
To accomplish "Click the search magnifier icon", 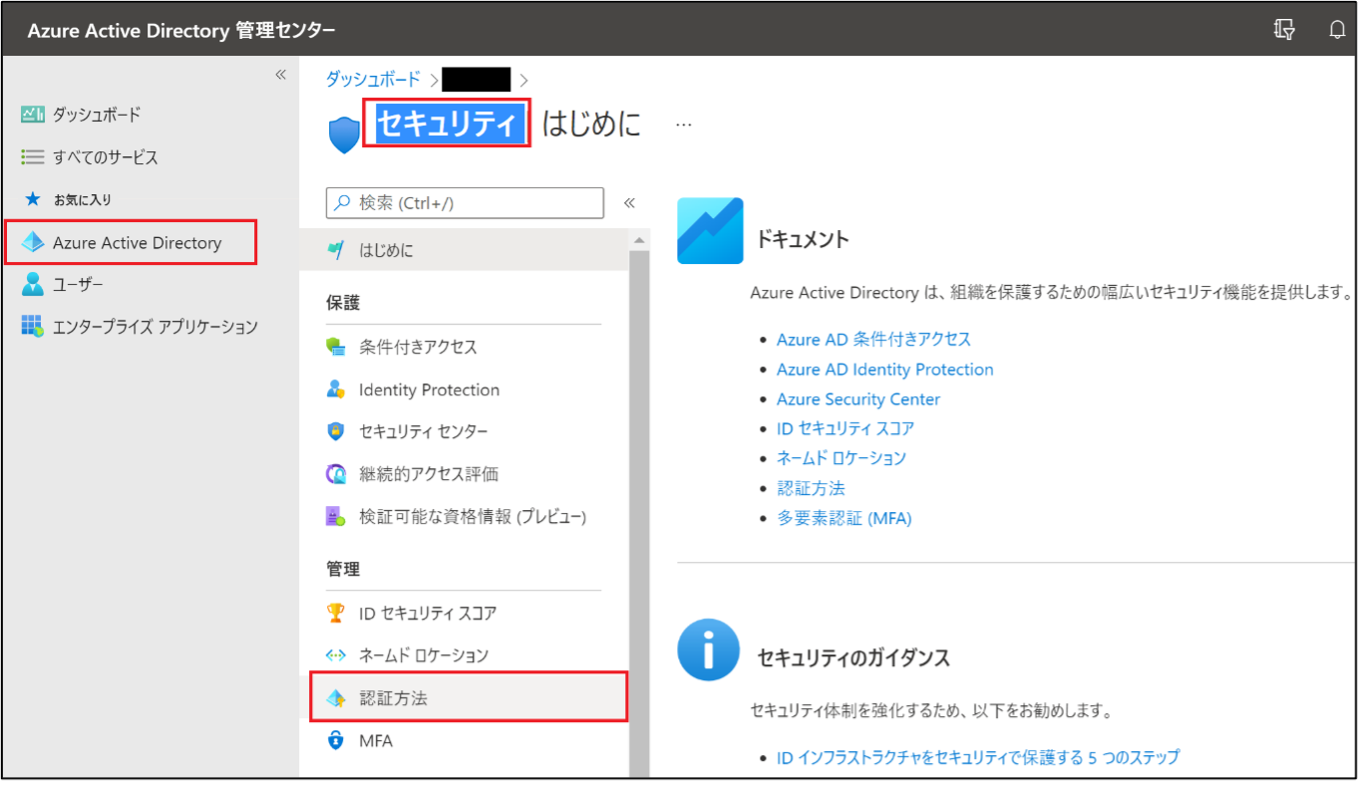I will pos(342,203).
